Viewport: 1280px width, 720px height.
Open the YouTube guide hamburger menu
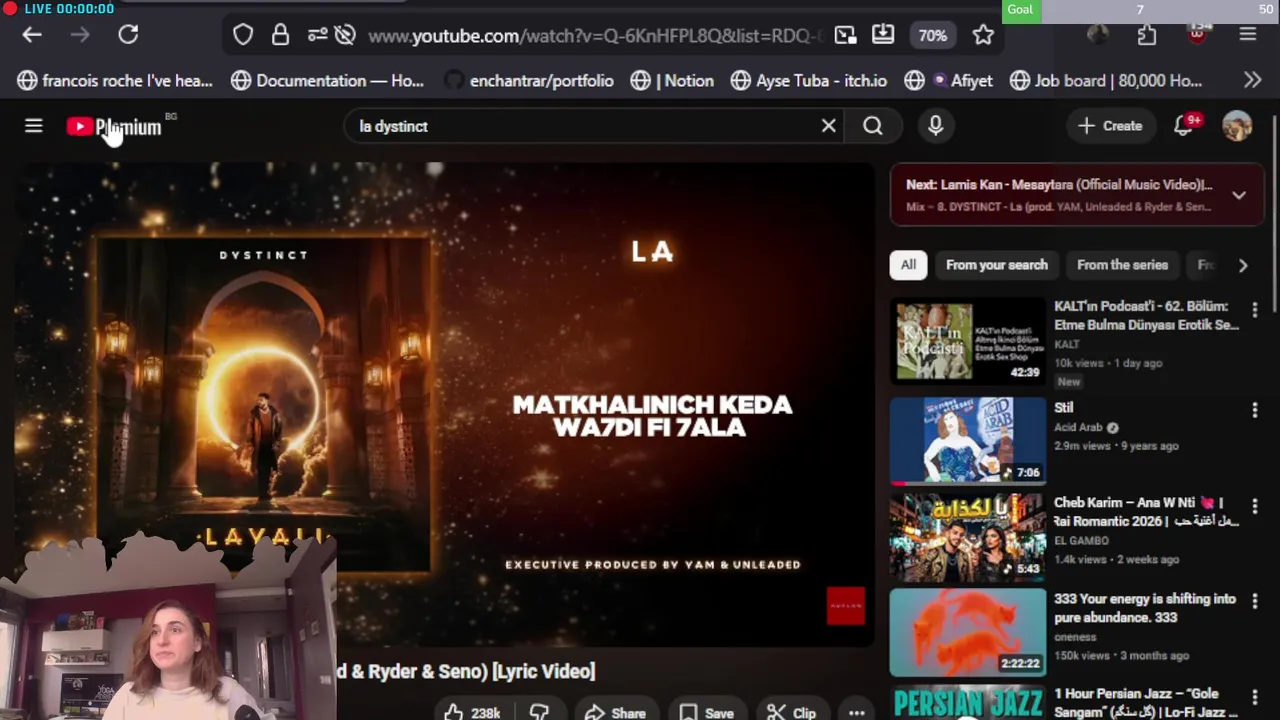pos(34,126)
